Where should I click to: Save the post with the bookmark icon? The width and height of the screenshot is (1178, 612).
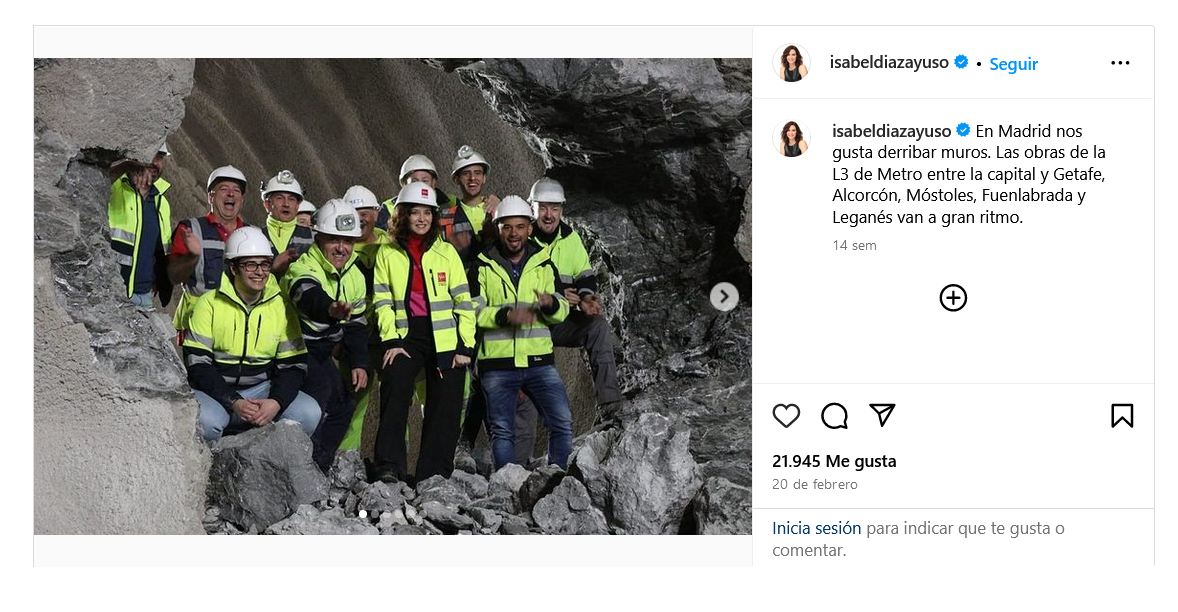1122,415
